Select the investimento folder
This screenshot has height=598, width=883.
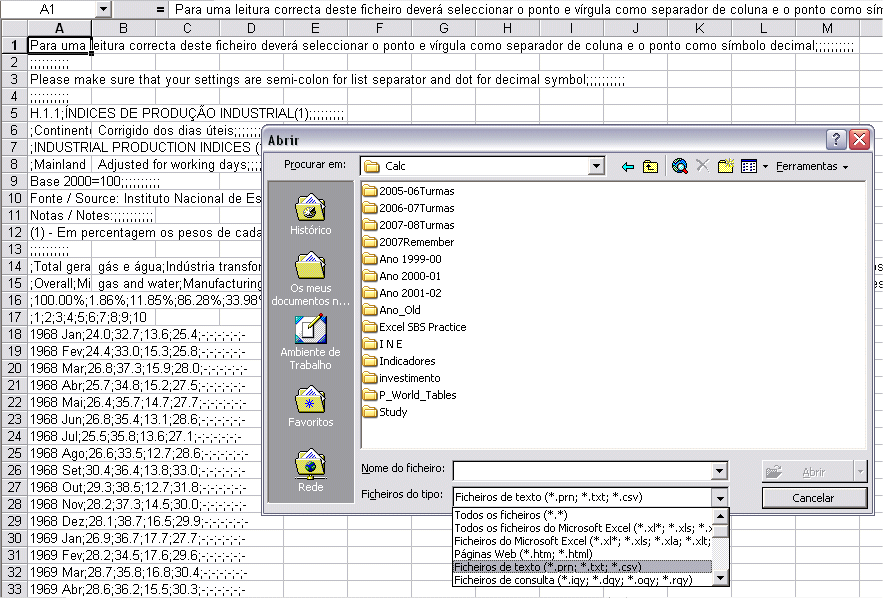pyautogui.click(x=402, y=378)
